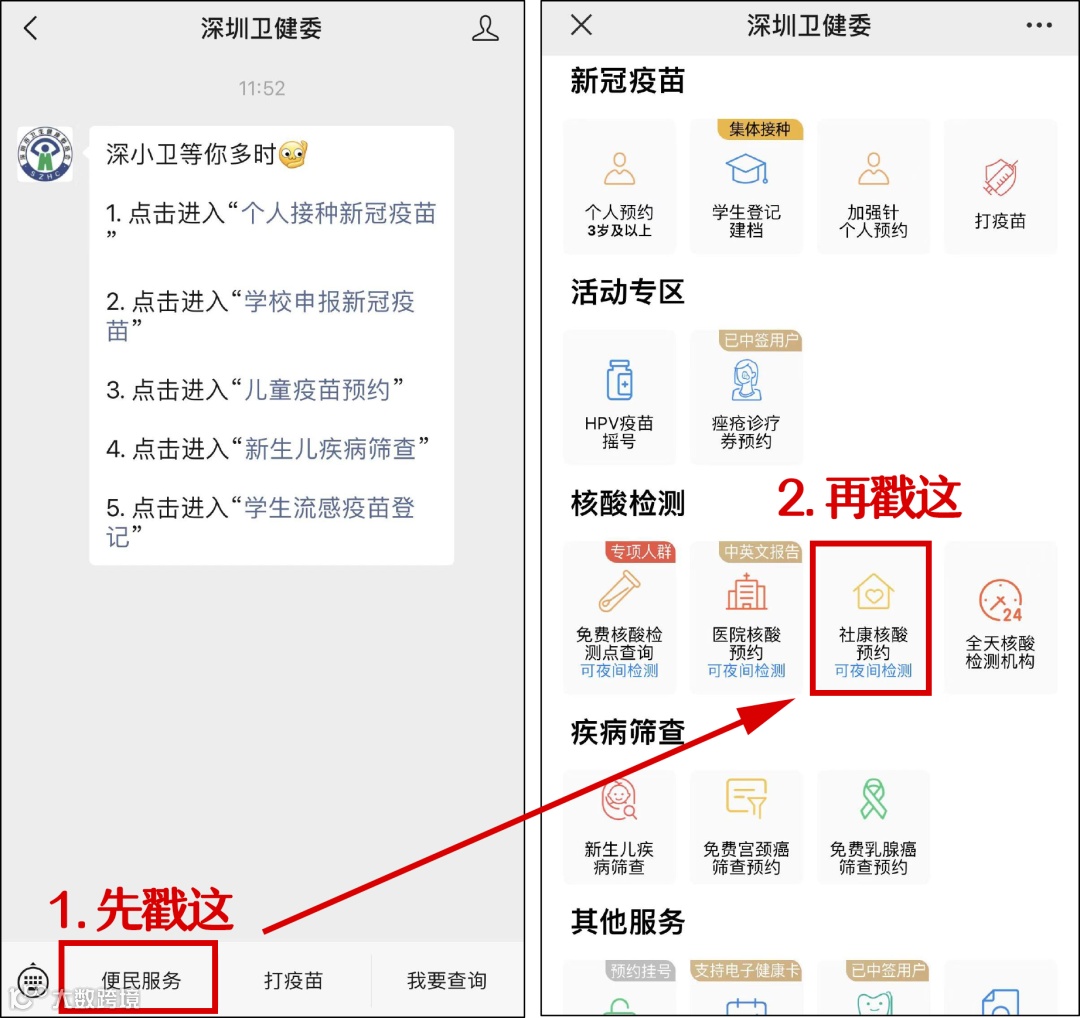The width and height of the screenshot is (1080, 1018).
Task: Open the three-dot more options menu
Action: (1039, 25)
